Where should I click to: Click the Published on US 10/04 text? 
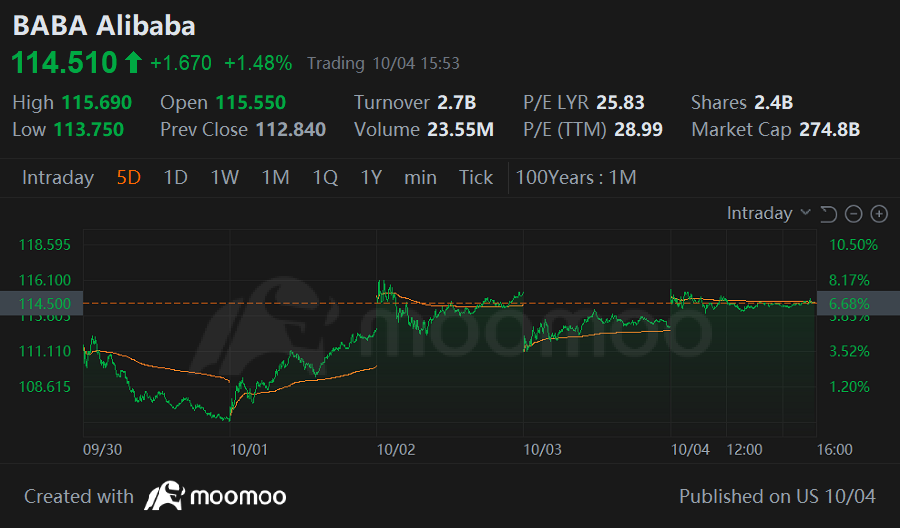click(x=778, y=496)
